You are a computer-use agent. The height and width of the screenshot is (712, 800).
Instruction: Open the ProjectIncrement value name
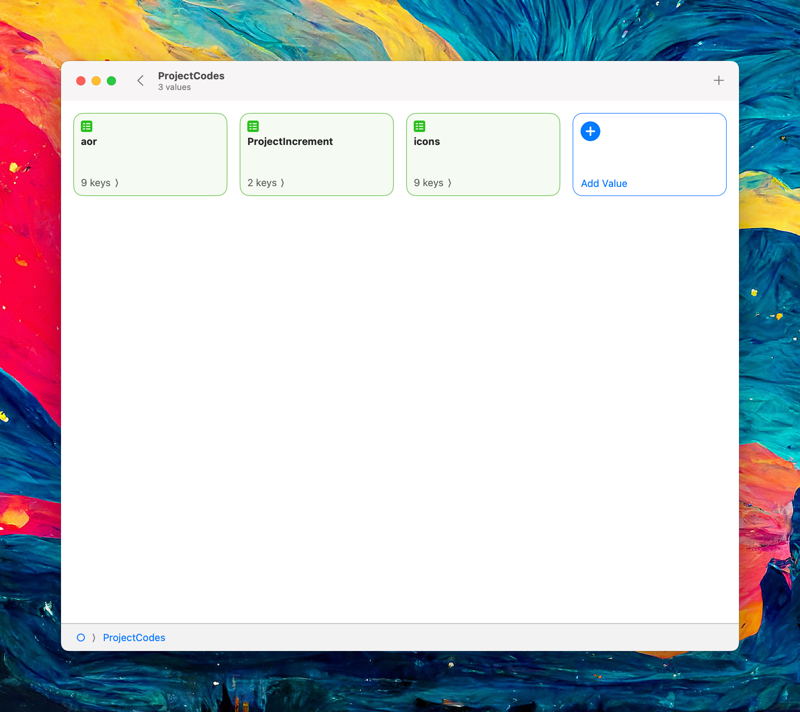click(x=290, y=142)
